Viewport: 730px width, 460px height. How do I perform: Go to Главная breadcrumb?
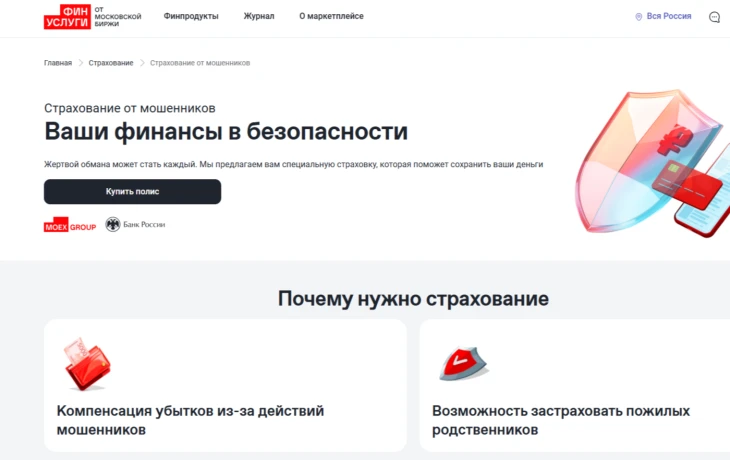click(58, 63)
